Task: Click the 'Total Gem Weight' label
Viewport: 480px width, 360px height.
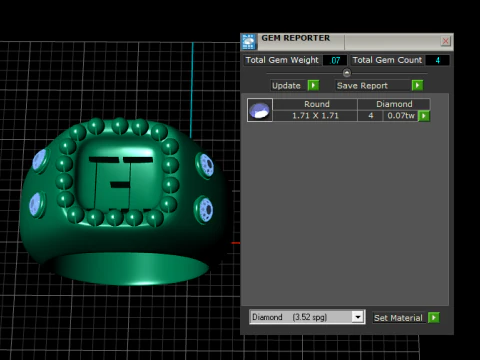Action: click(x=282, y=60)
